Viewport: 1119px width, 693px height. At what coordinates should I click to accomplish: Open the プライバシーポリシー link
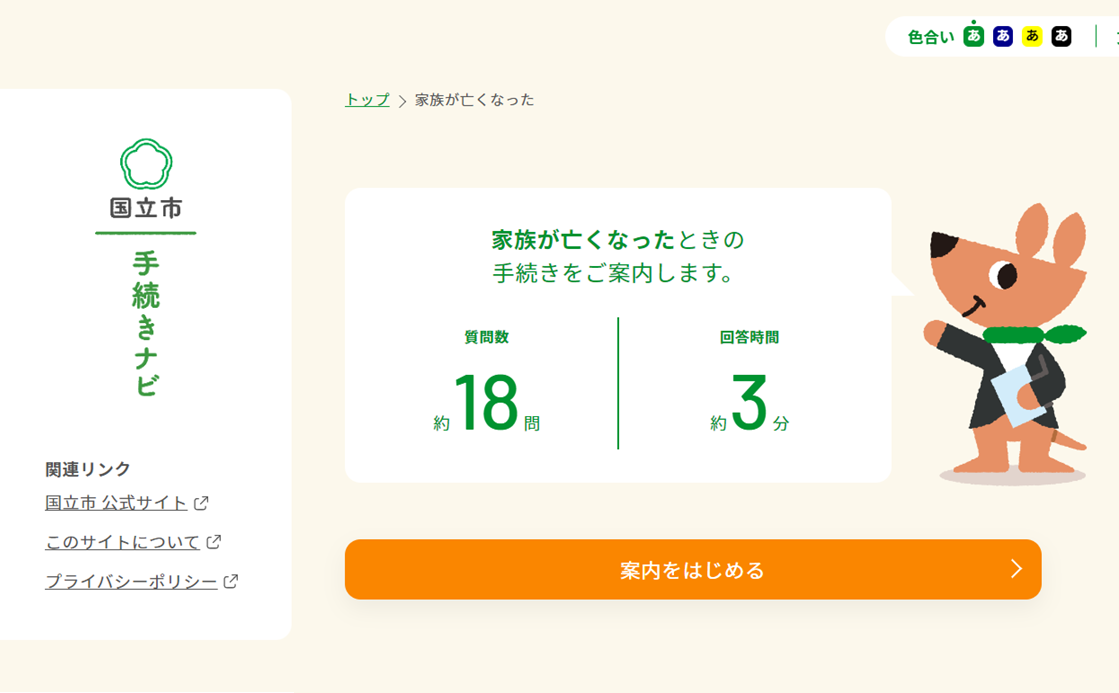click(x=131, y=581)
